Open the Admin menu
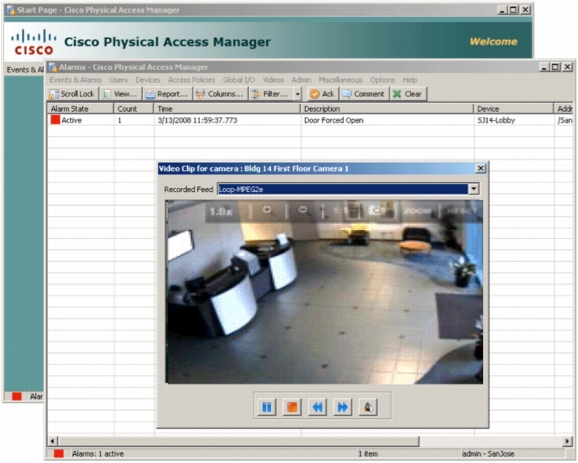Screen dimensions: 578x463 (x=301, y=80)
